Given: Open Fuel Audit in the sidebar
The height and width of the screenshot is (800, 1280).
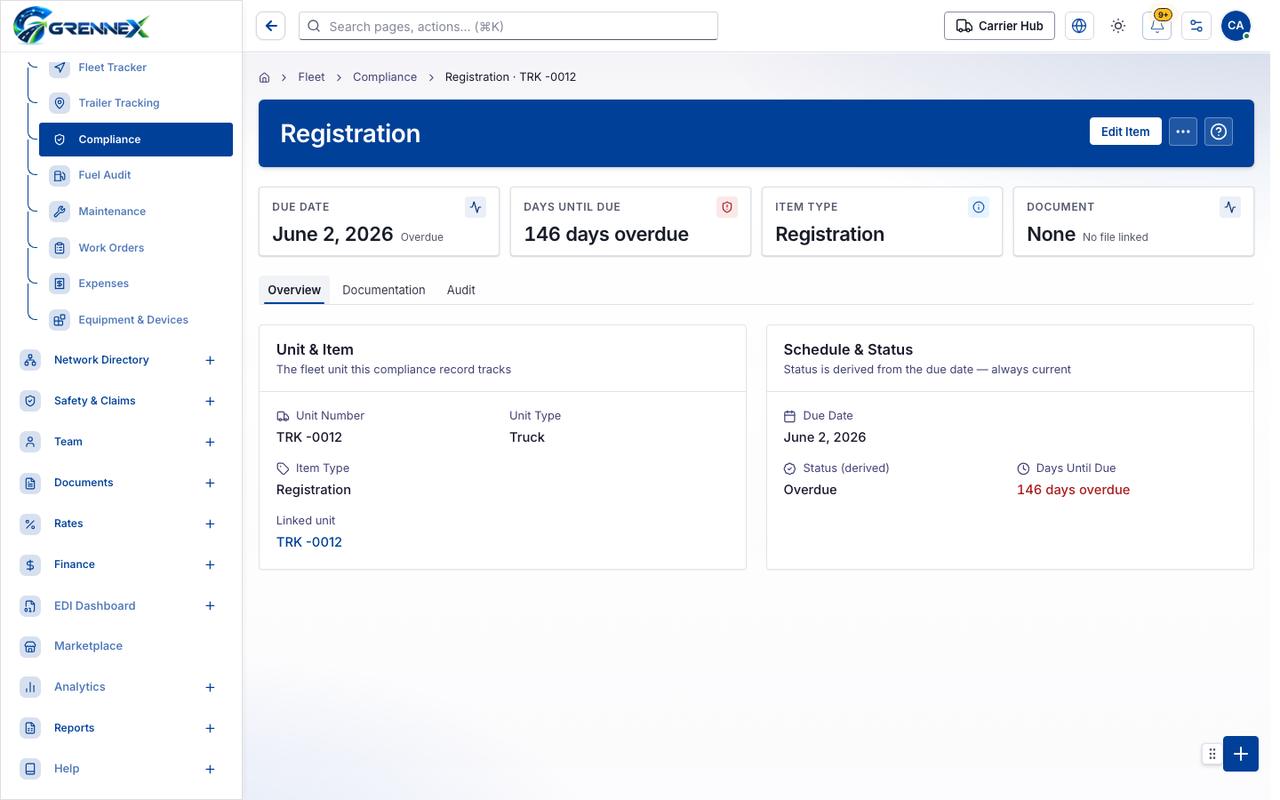Looking at the screenshot, I should pyautogui.click(x=105, y=175).
